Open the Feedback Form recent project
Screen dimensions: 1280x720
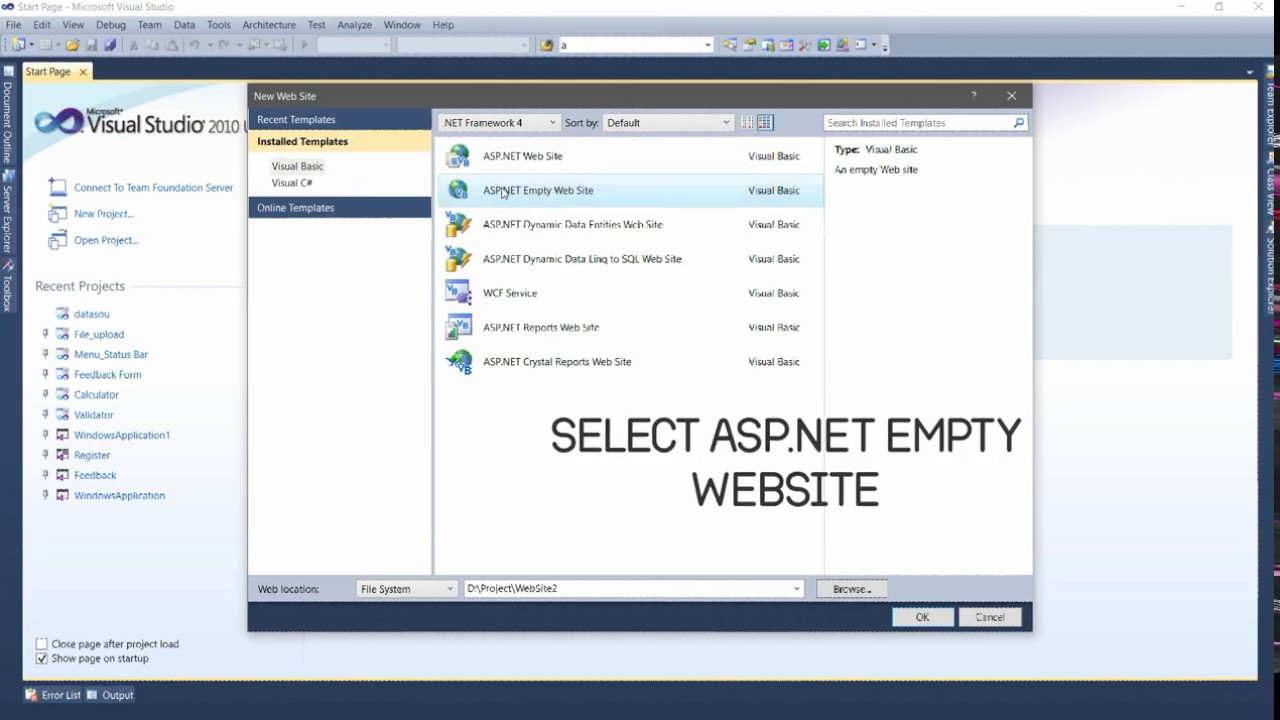coord(108,374)
